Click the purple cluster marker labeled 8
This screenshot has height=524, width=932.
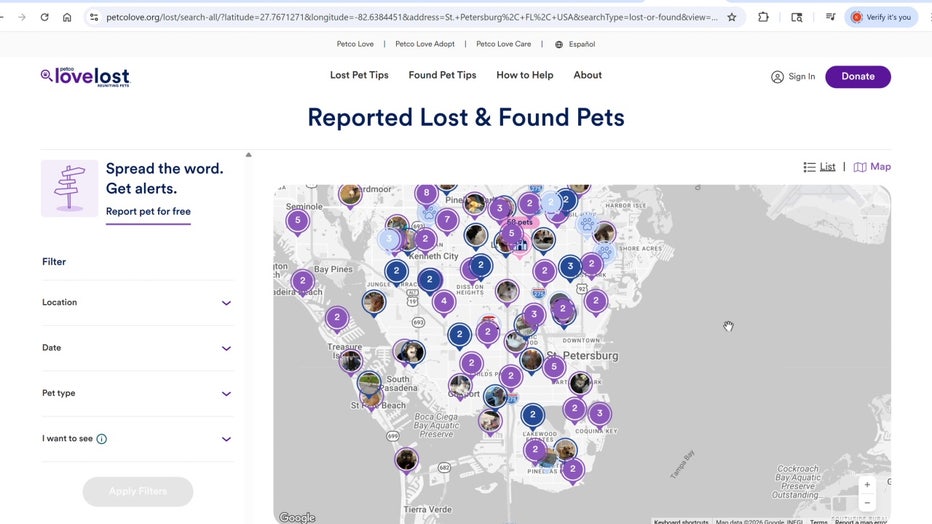click(x=427, y=193)
